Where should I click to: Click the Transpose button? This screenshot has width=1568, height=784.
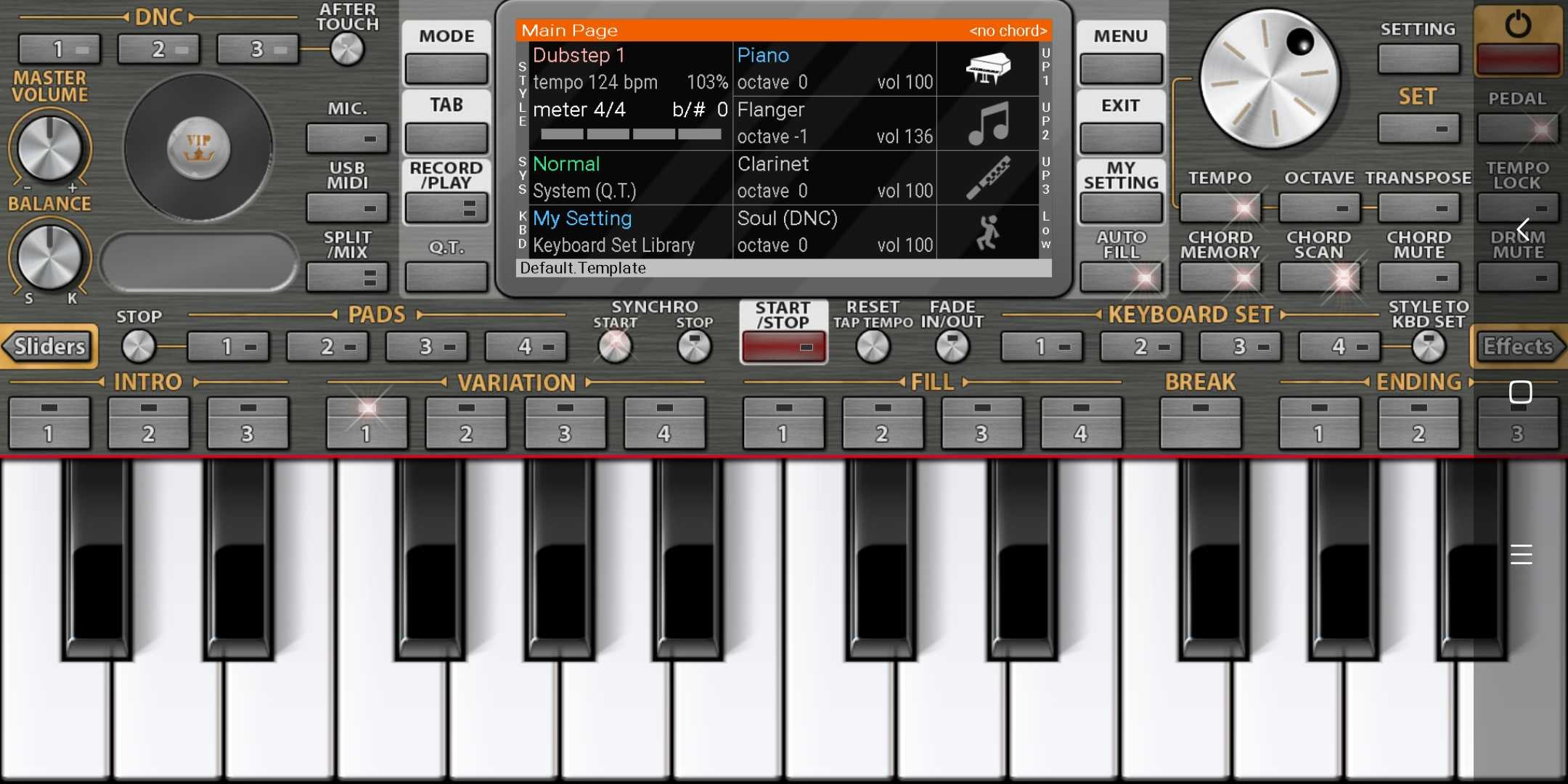tap(1418, 208)
